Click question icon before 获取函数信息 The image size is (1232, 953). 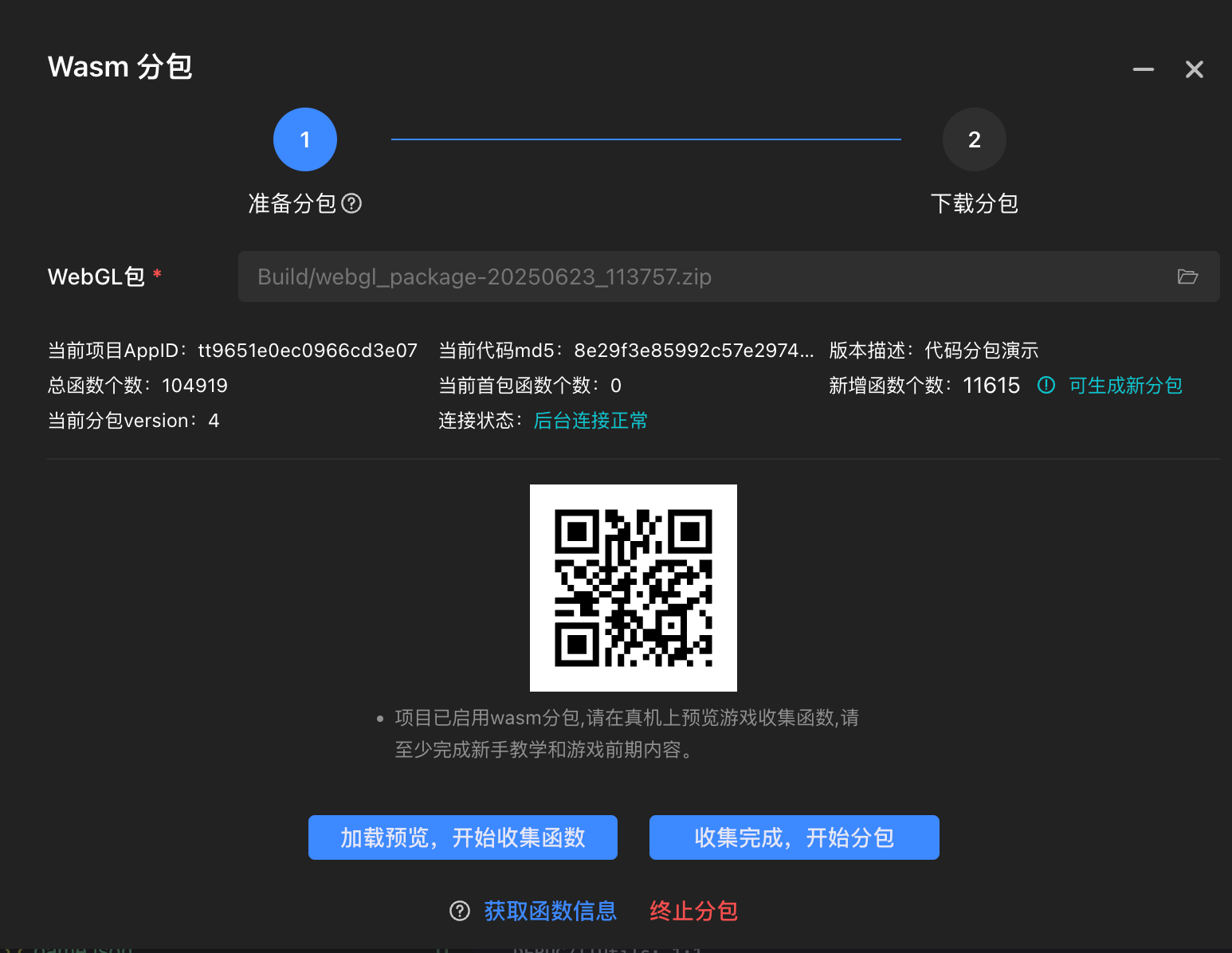(x=460, y=911)
